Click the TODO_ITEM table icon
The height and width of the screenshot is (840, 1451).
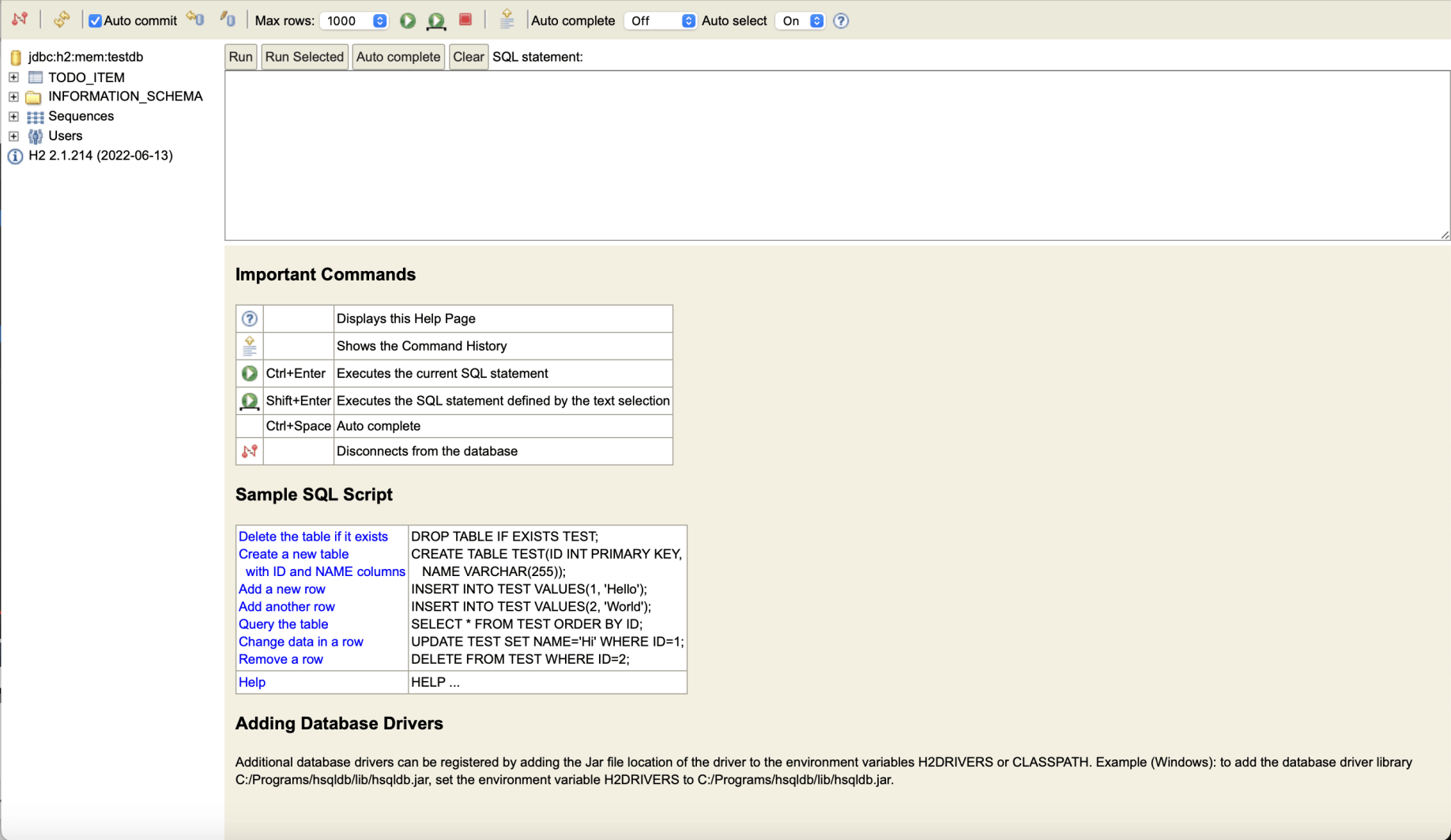tap(35, 77)
